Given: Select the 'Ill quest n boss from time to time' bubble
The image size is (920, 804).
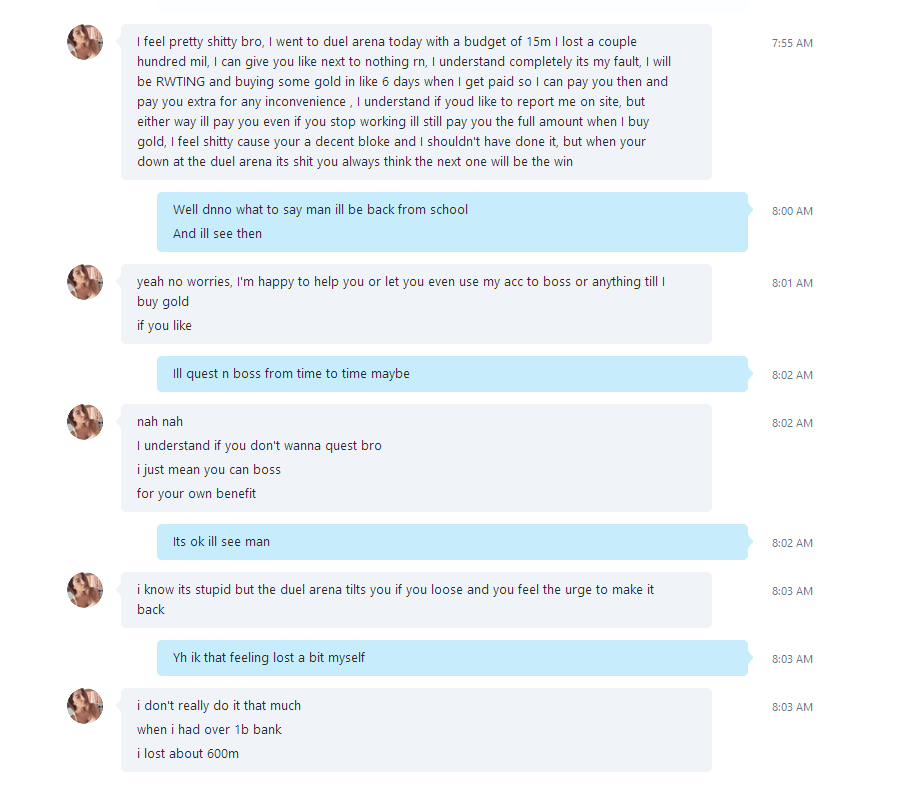Looking at the screenshot, I should point(291,374).
